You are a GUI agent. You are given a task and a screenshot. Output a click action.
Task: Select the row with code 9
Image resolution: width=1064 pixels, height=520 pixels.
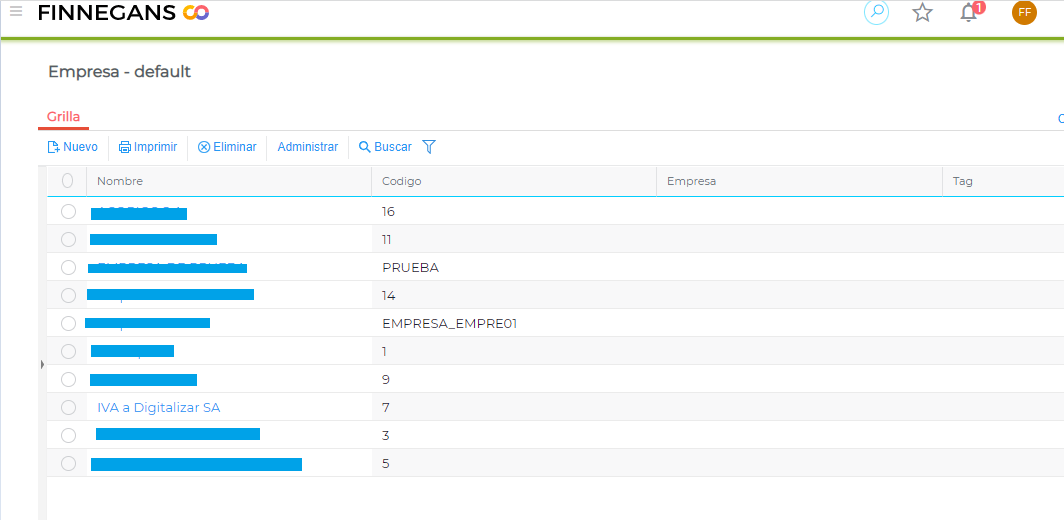[69, 379]
